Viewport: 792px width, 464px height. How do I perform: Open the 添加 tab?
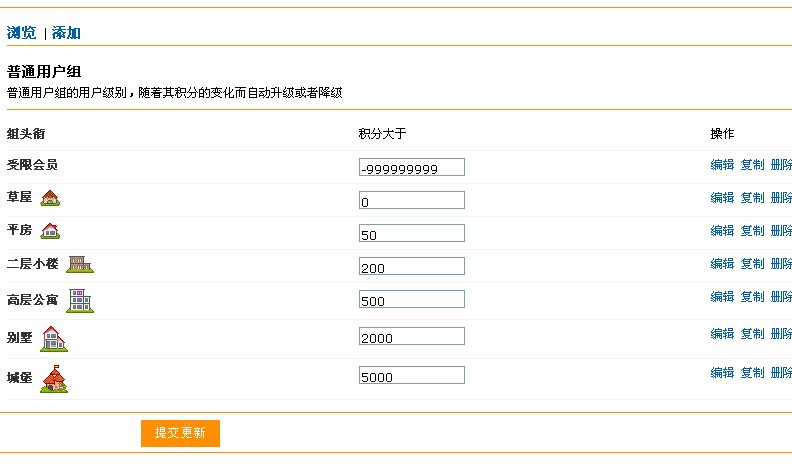(x=66, y=33)
